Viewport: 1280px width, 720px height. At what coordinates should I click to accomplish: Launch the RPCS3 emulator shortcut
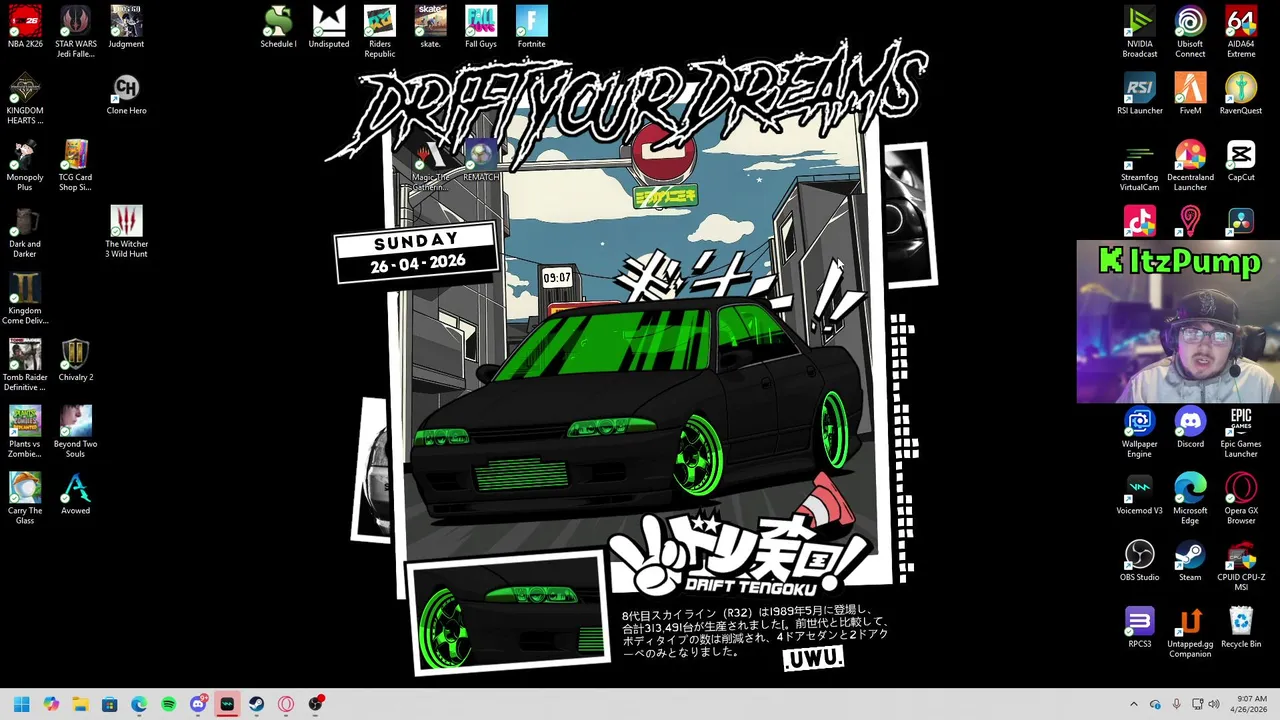click(1140, 628)
